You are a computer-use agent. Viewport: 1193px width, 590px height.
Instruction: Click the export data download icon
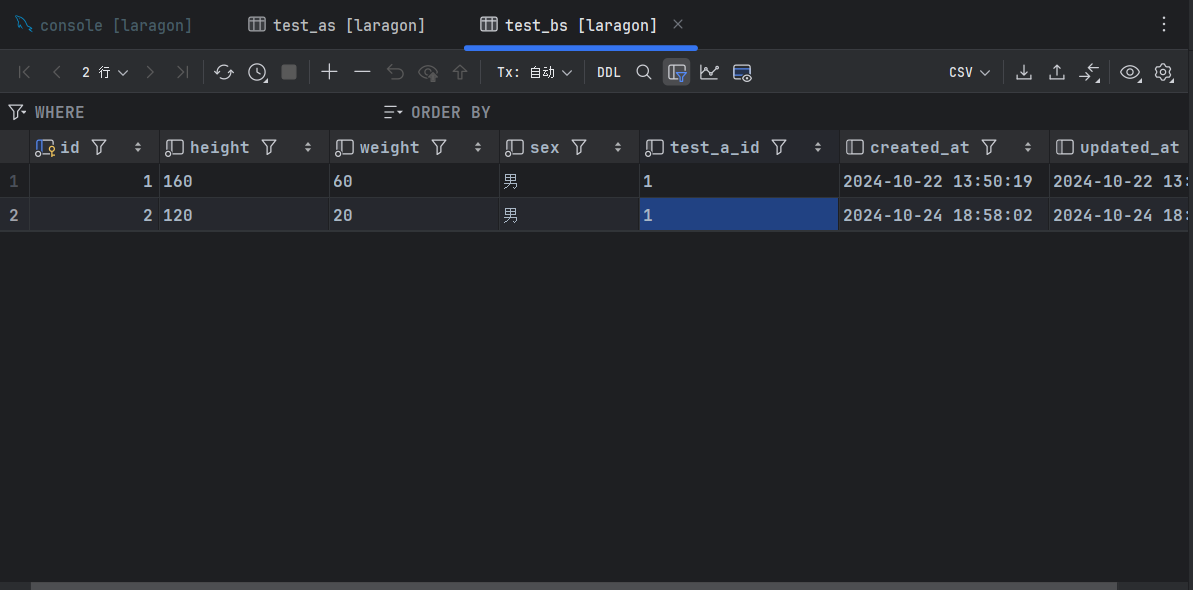tap(1024, 72)
